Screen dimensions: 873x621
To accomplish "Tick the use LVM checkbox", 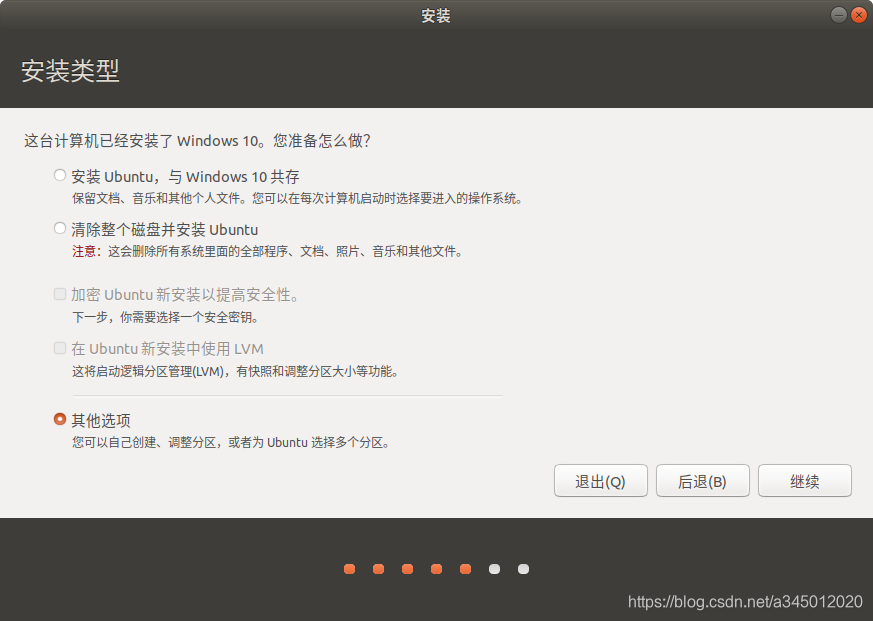I will (60, 348).
